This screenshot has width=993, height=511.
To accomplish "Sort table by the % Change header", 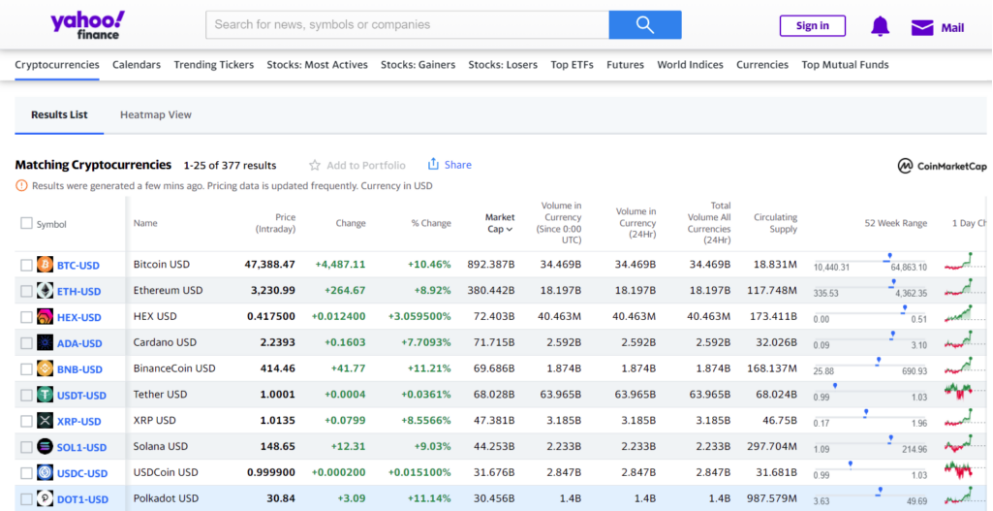I will 431,223.
